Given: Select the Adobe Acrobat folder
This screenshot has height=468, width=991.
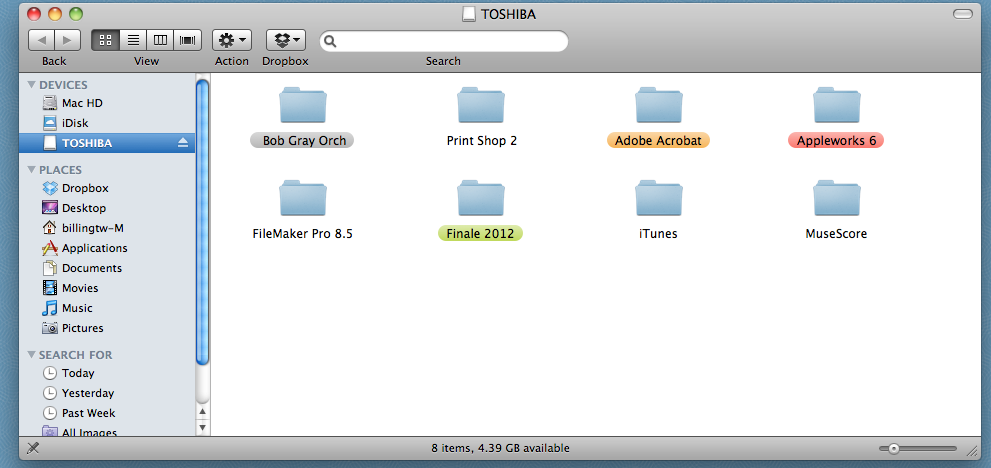Looking at the screenshot, I should click(659, 105).
